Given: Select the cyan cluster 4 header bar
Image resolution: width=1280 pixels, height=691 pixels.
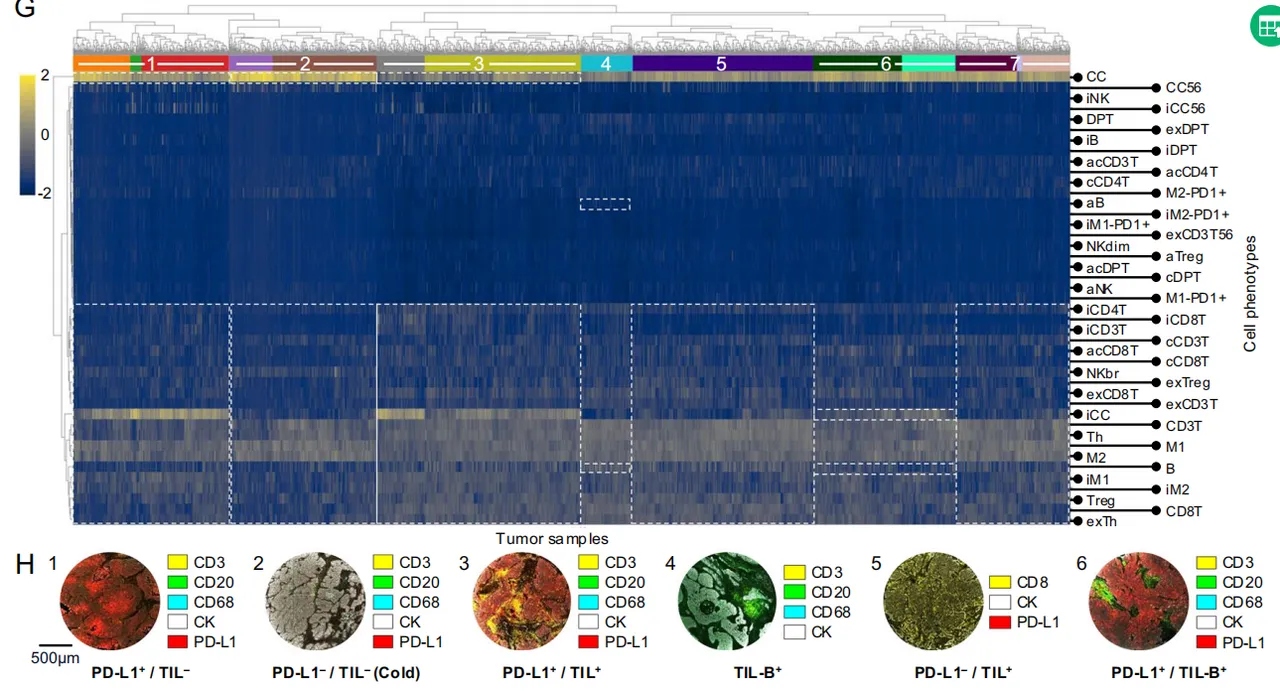Looking at the screenshot, I should [606, 63].
